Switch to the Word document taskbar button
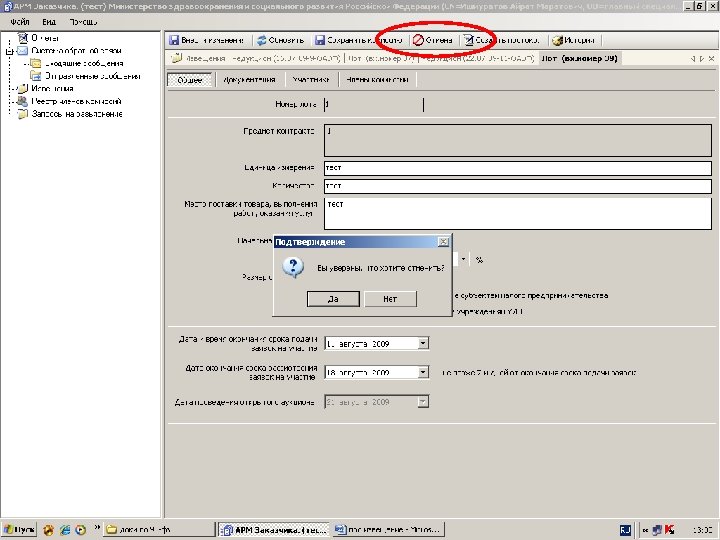This screenshot has width=720, height=540. 388,530
